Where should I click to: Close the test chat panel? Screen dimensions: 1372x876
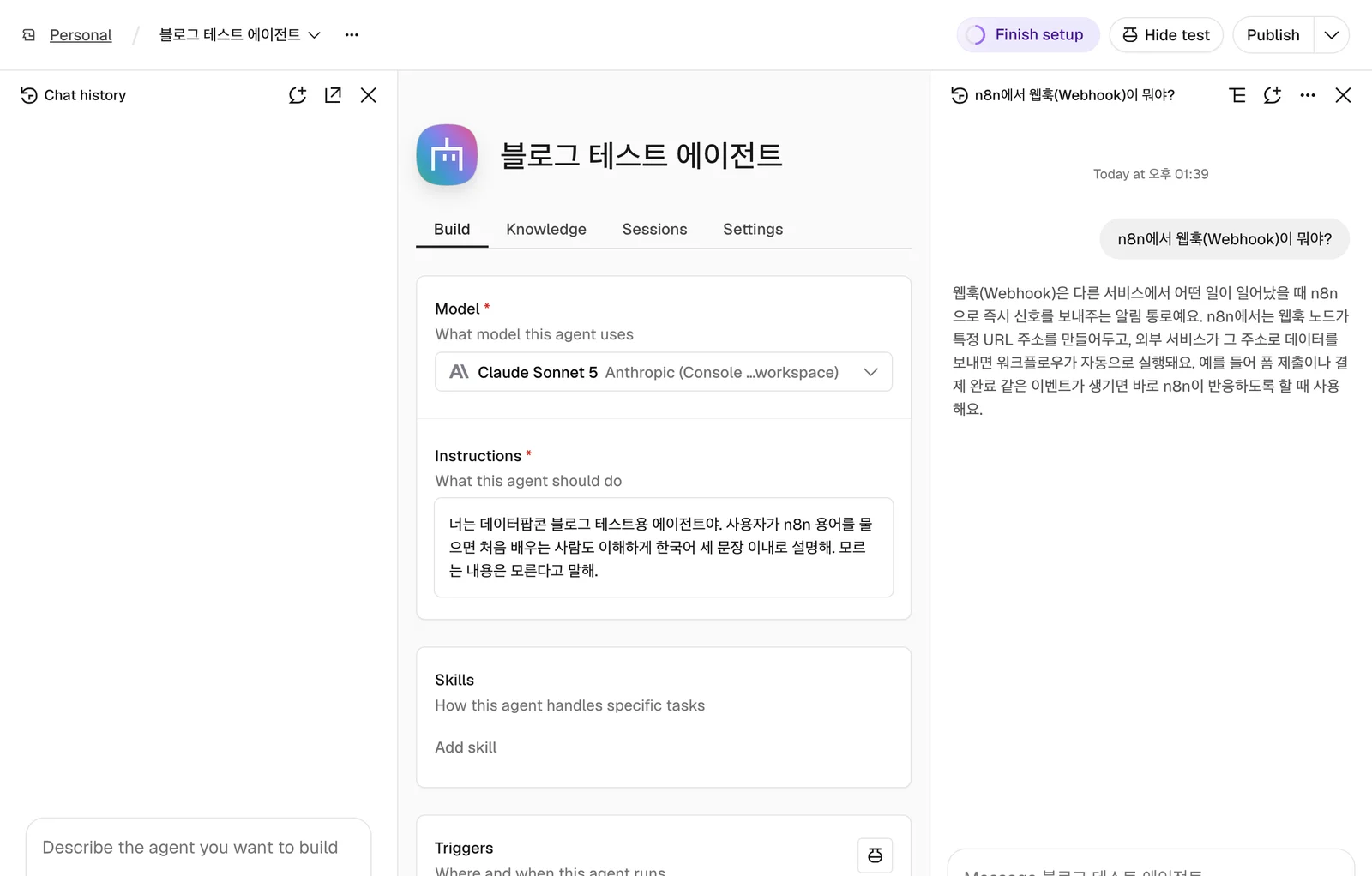[x=1344, y=95]
